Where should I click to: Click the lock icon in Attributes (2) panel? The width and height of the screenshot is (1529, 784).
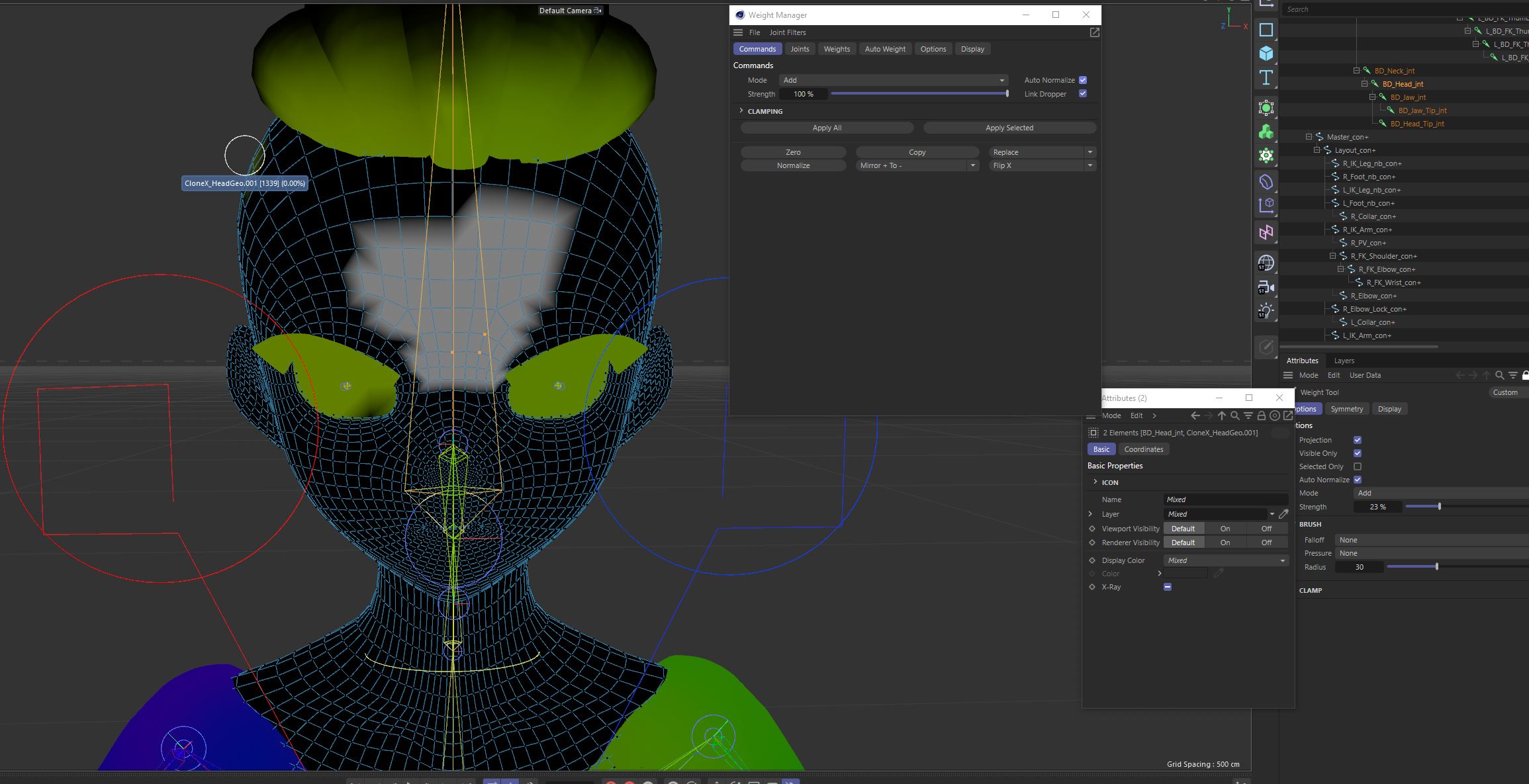click(x=1261, y=416)
